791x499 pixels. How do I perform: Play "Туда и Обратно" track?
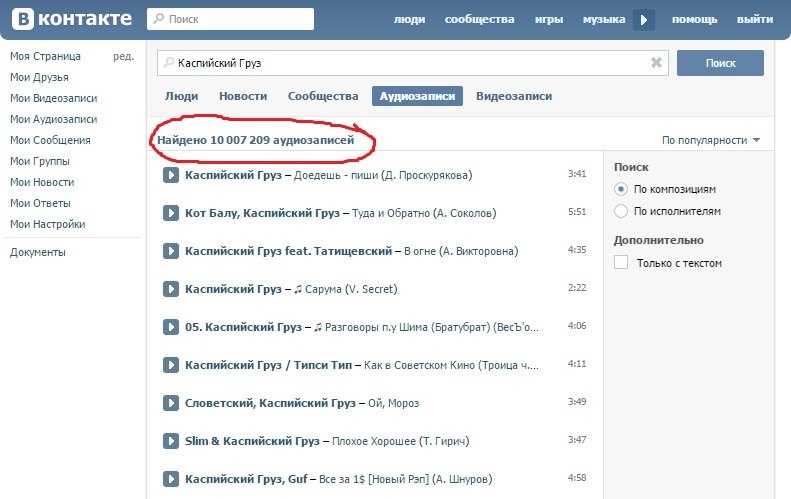171,213
